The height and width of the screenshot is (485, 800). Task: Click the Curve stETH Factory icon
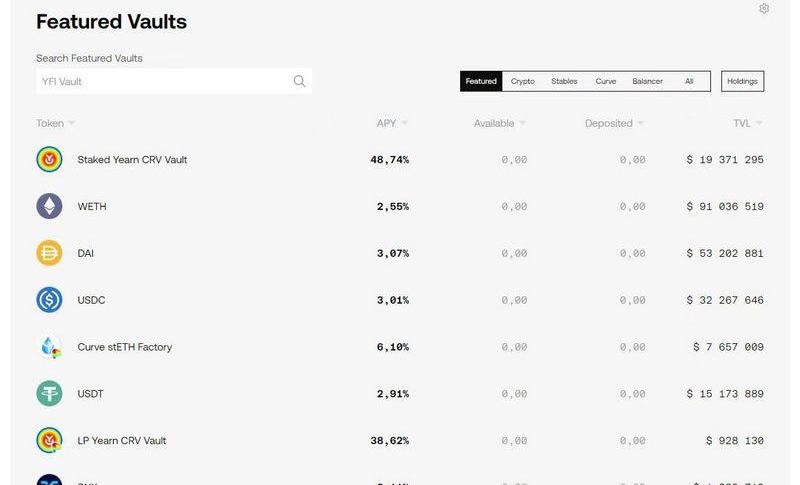coord(49,347)
